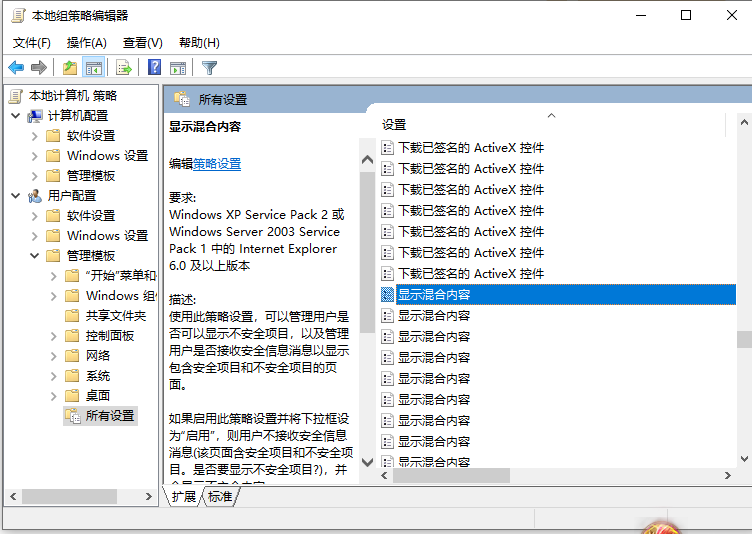The image size is (752, 534).
Task: Expand the 控制面板 folder node
Action: click(53, 336)
